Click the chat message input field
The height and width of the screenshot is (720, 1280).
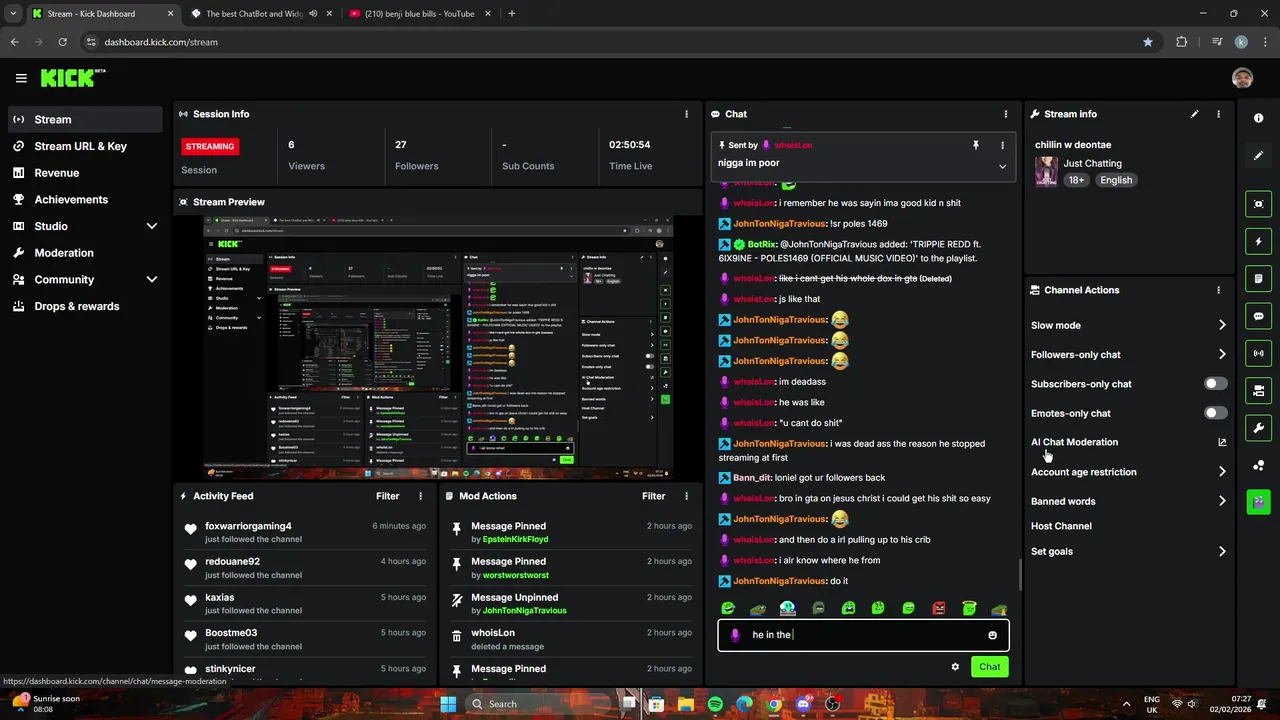pyautogui.click(x=863, y=635)
